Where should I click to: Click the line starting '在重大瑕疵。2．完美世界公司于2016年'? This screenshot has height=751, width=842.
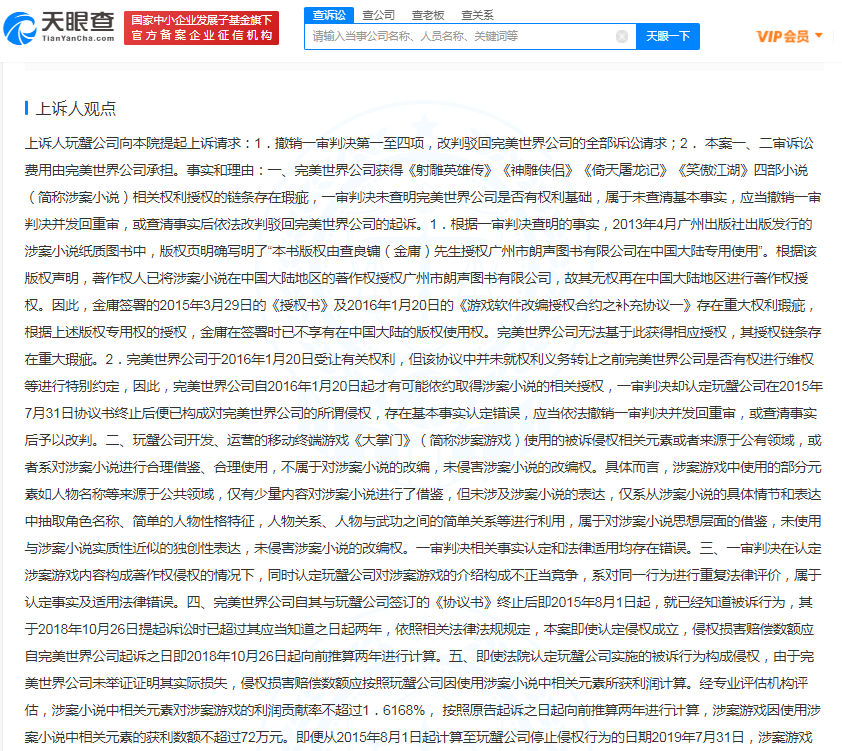[x=419, y=359]
